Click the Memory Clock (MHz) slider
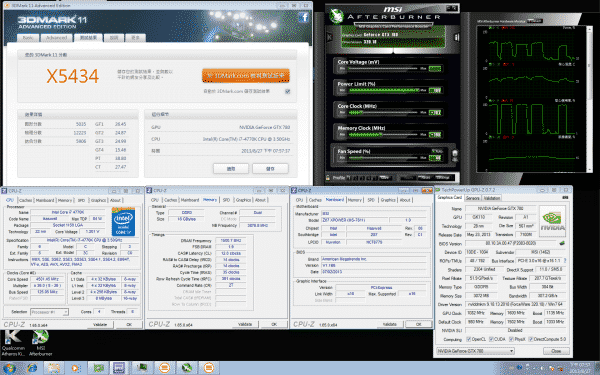The height and width of the screenshot is (375, 600). coord(383,135)
